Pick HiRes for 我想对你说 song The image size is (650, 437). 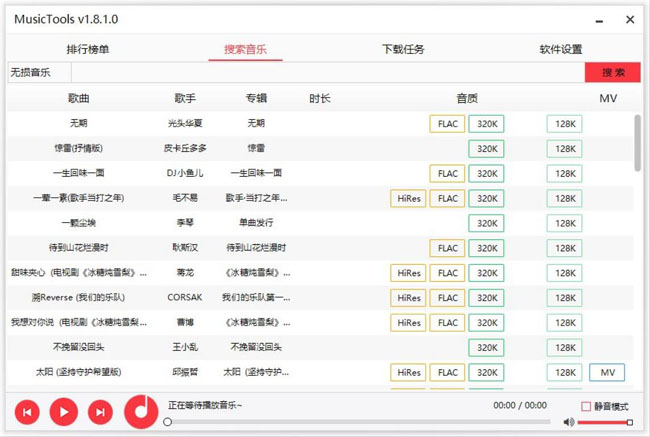408,323
